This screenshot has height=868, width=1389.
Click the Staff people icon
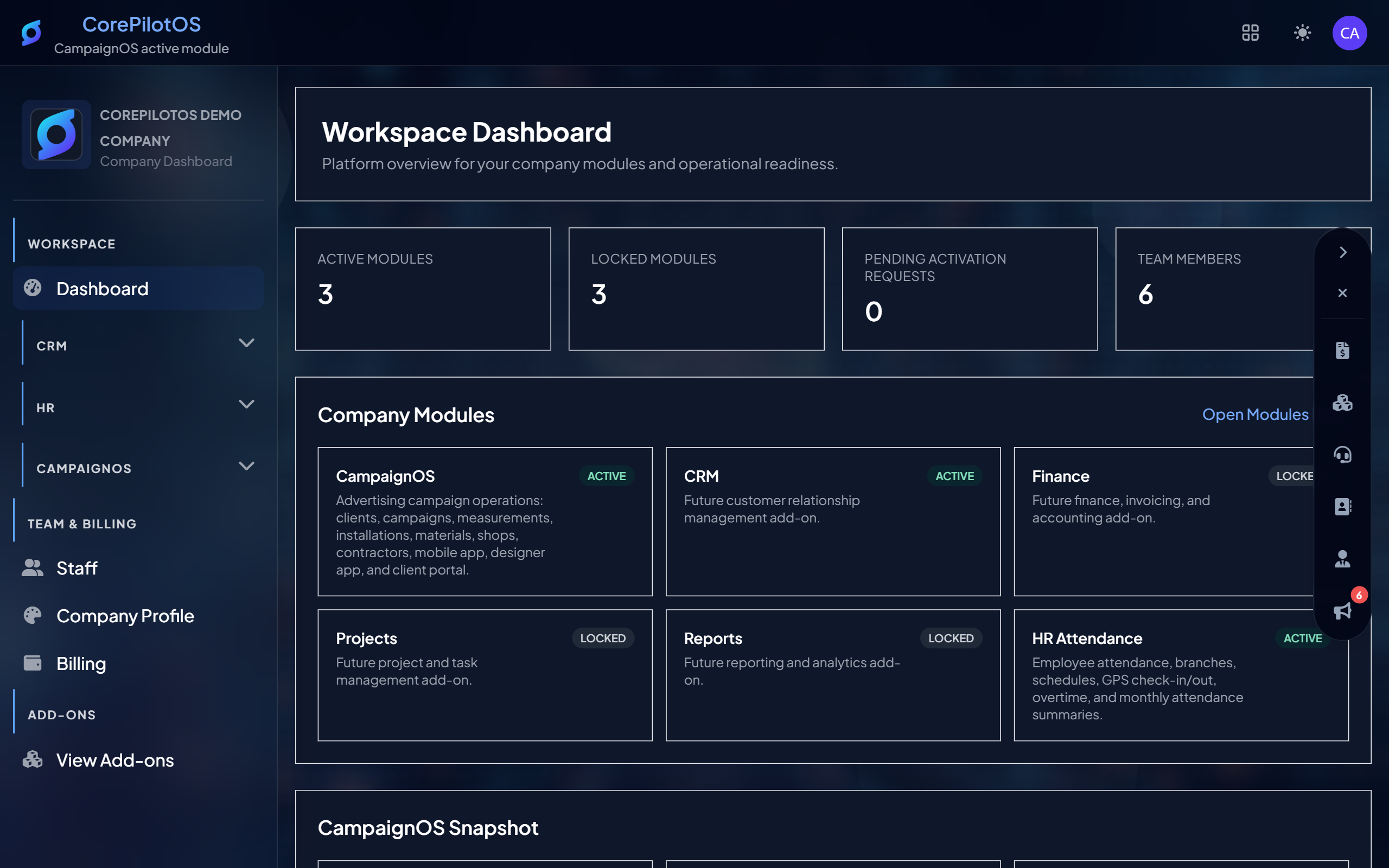pyautogui.click(x=33, y=568)
